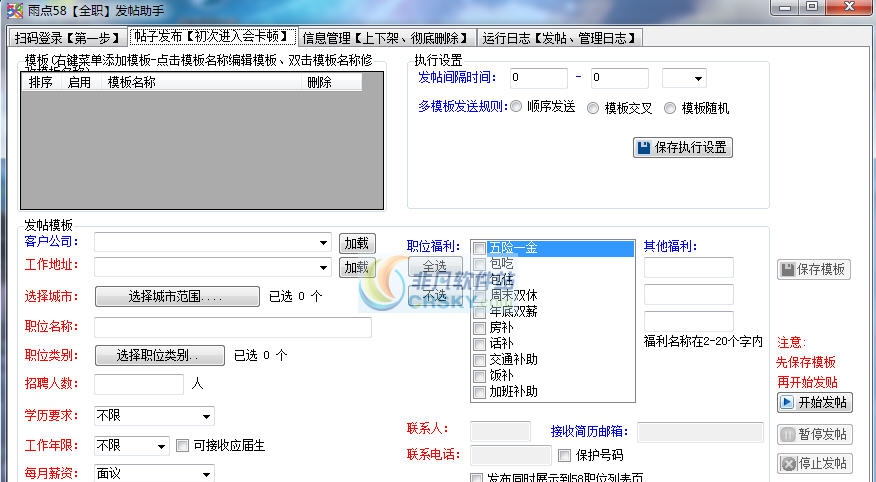876x482 pixels.
Task: Click 启用 column header
Action: point(79,82)
